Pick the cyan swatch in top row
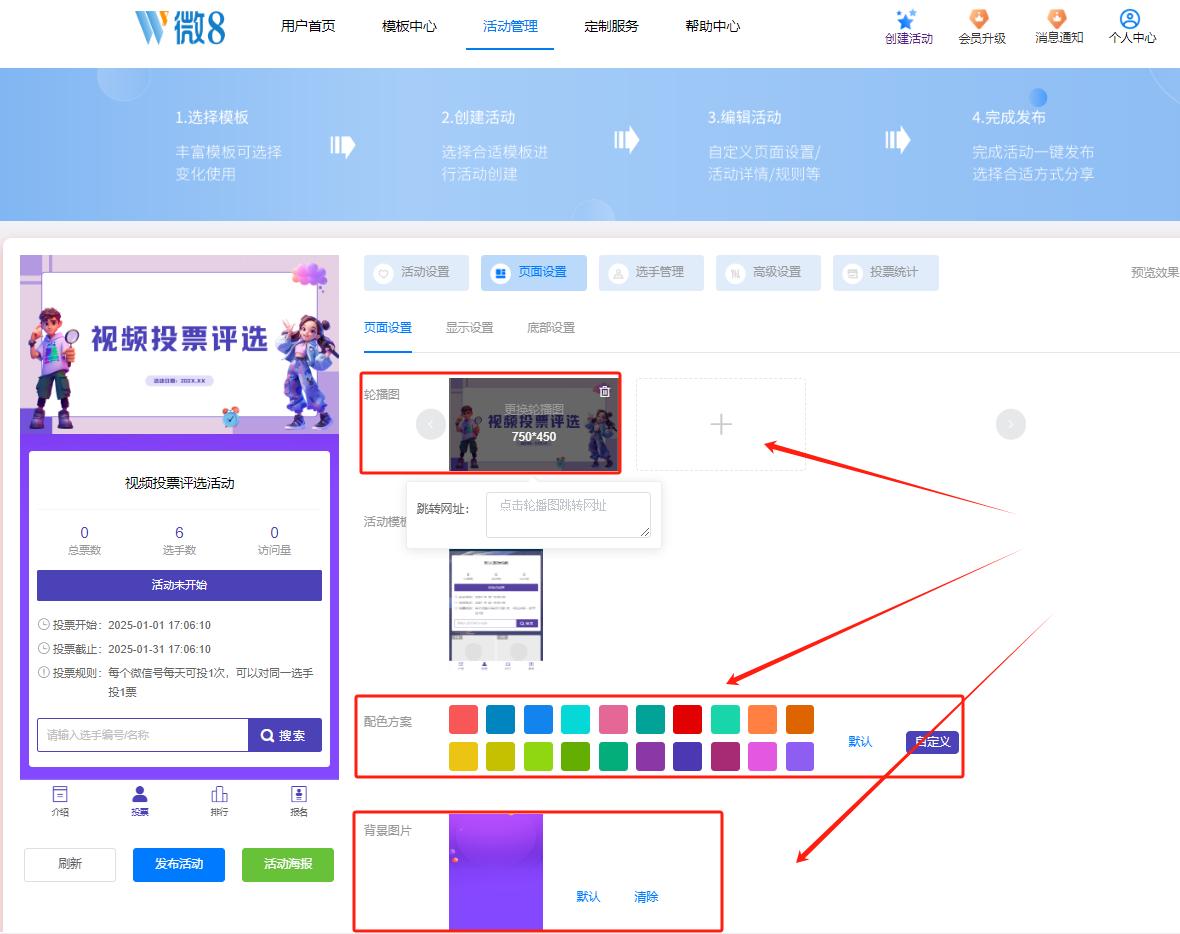This screenshot has width=1180, height=934. (x=576, y=720)
